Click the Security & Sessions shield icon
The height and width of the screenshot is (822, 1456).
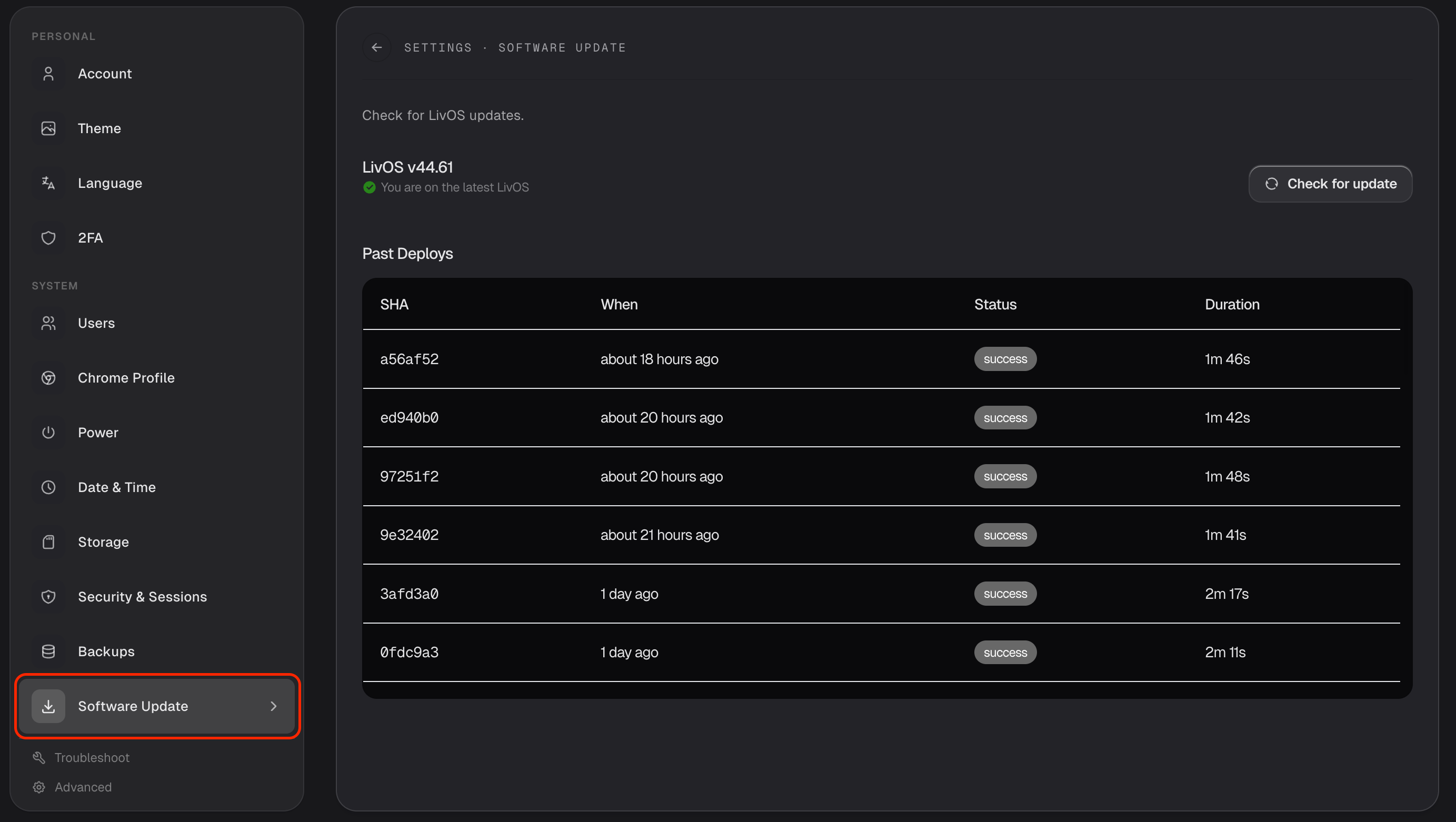tap(48, 597)
